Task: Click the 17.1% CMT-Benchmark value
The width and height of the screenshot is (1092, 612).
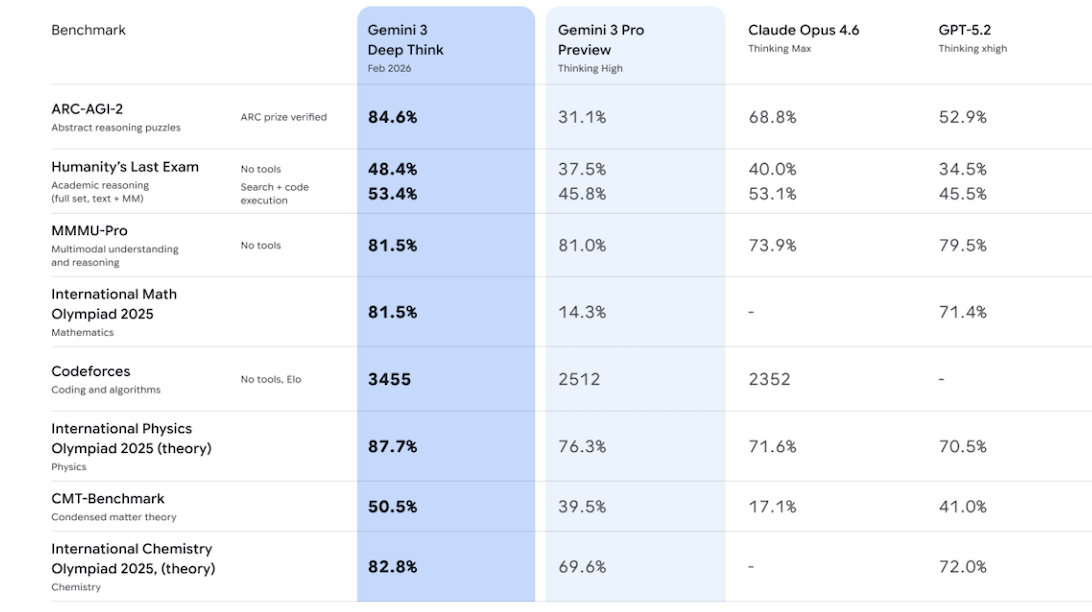Action: pyautogui.click(x=772, y=507)
